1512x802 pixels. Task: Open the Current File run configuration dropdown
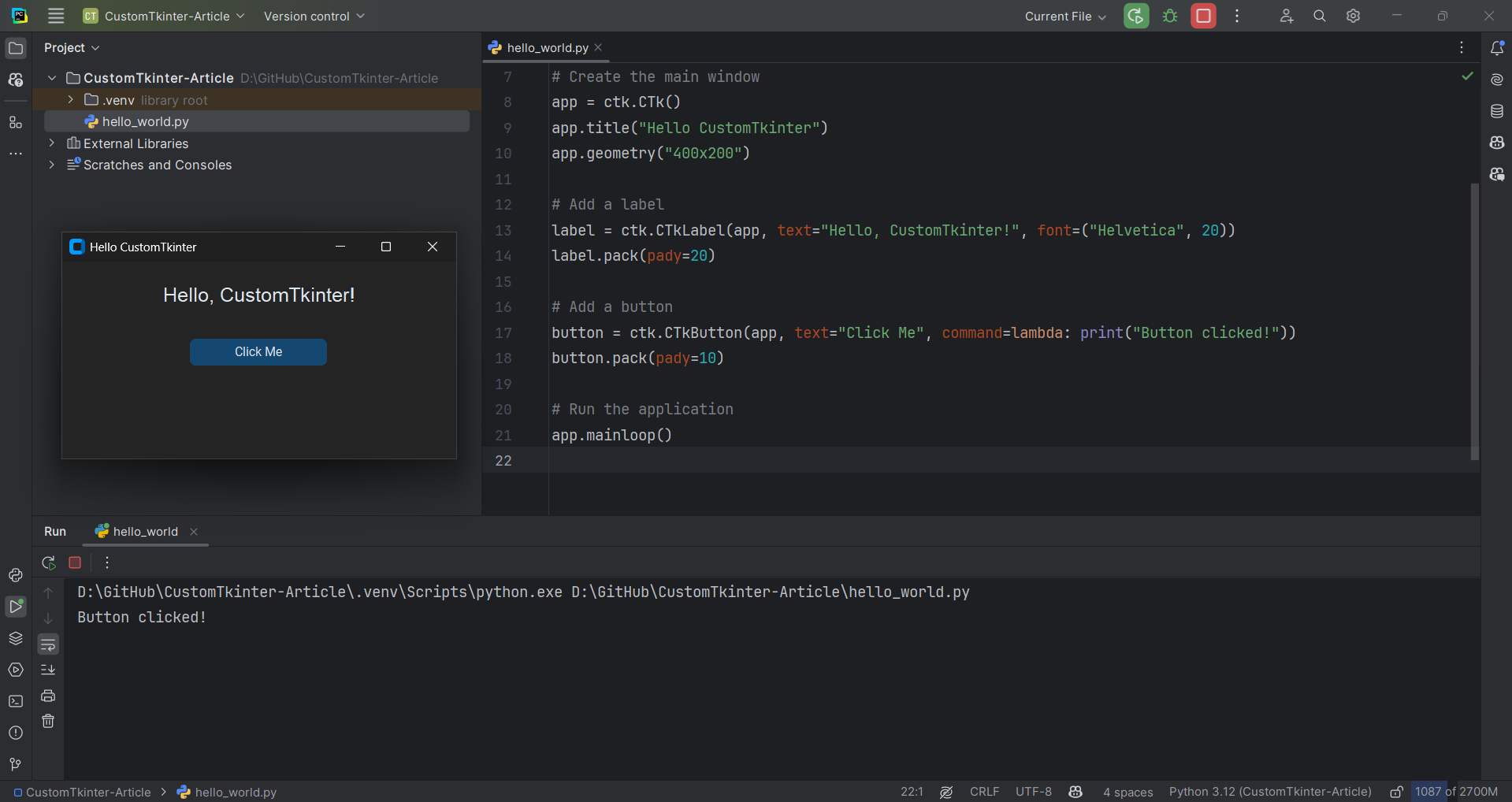coord(1065,17)
